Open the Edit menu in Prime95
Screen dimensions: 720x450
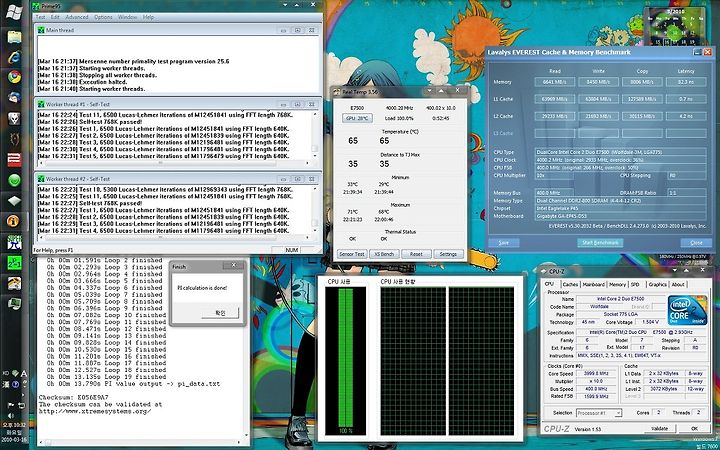point(55,17)
